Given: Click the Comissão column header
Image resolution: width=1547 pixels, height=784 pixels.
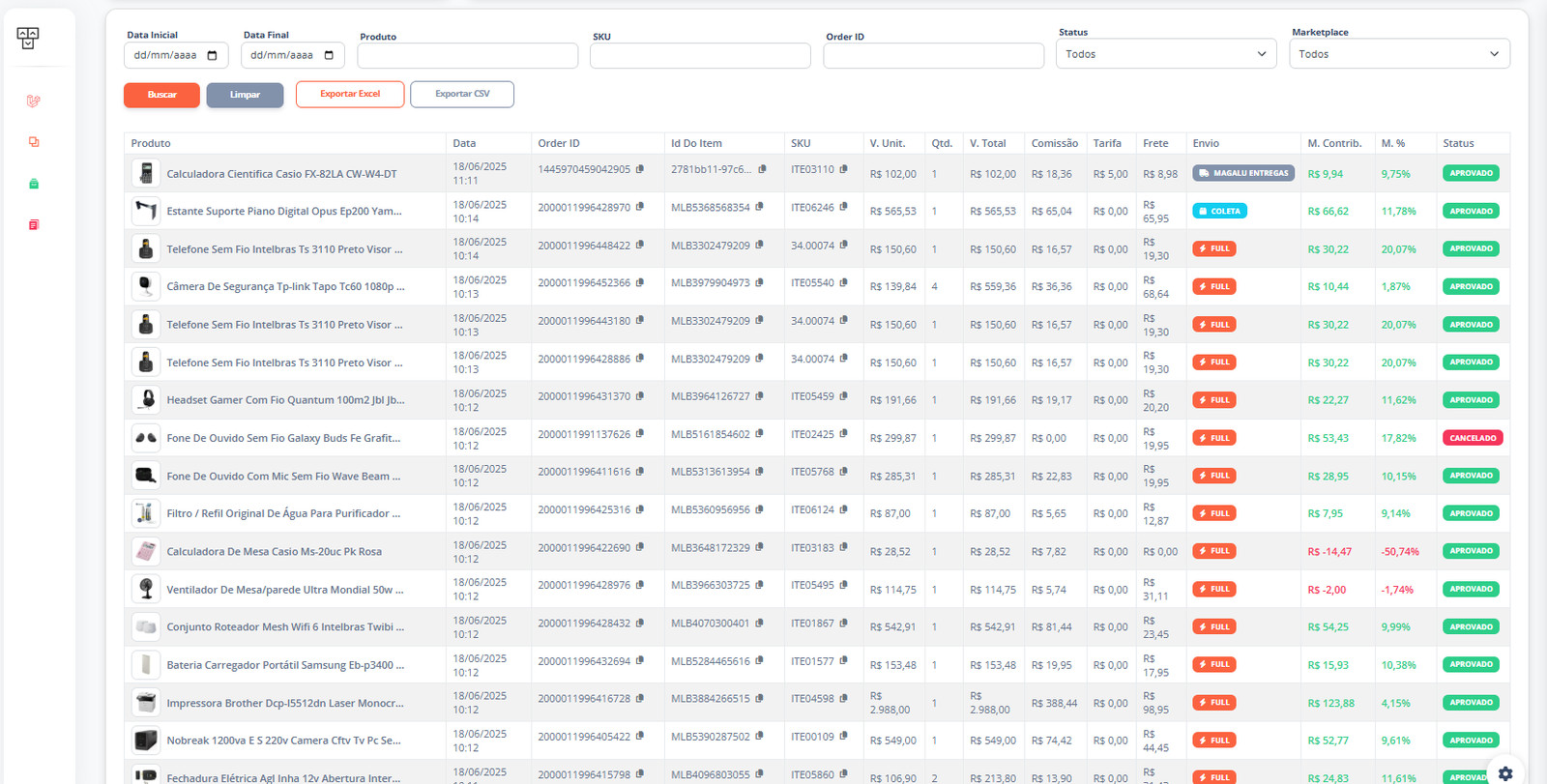Looking at the screenshot, I should (1055, 143).
